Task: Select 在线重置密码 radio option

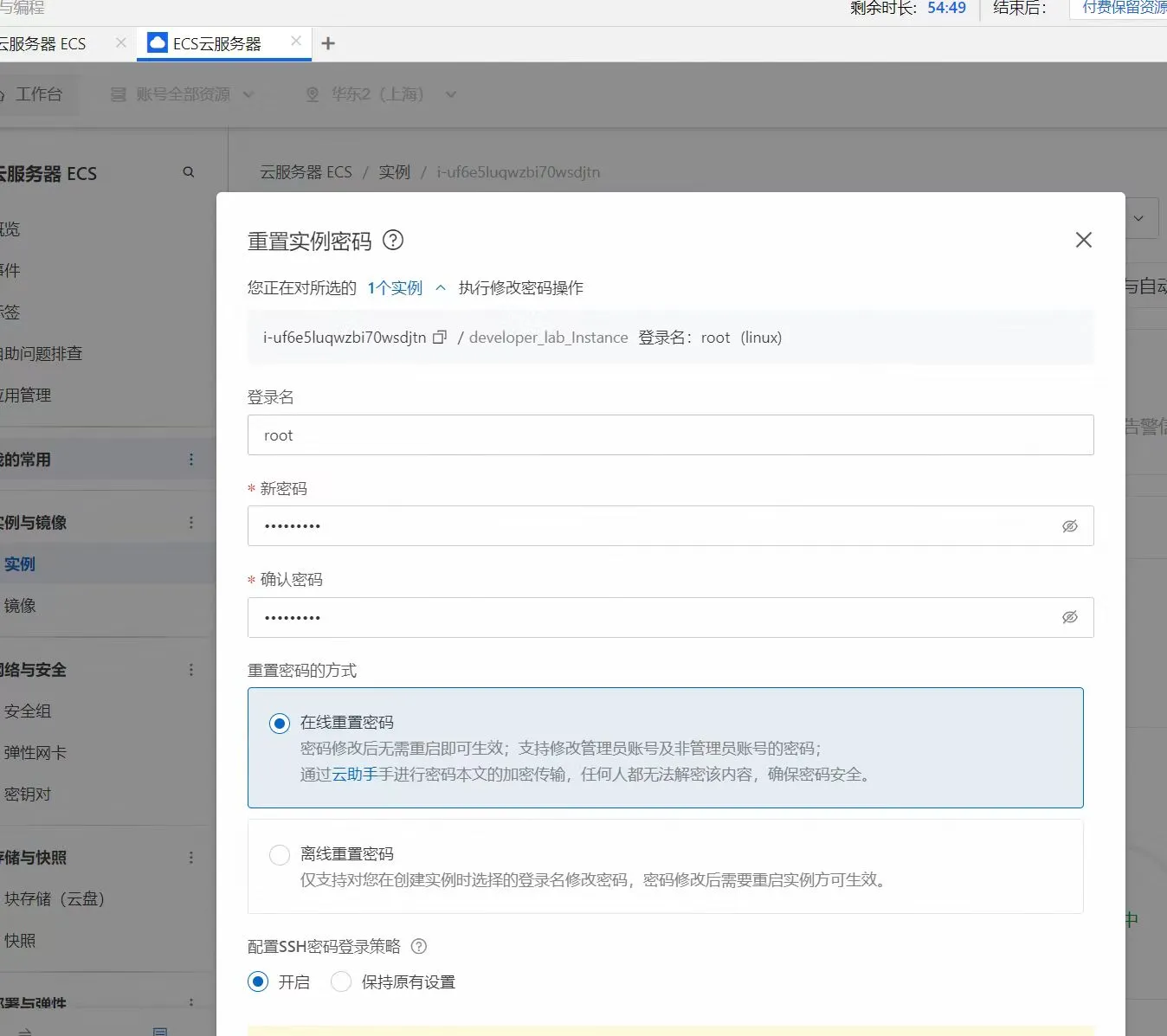Action: pos(279,723)
